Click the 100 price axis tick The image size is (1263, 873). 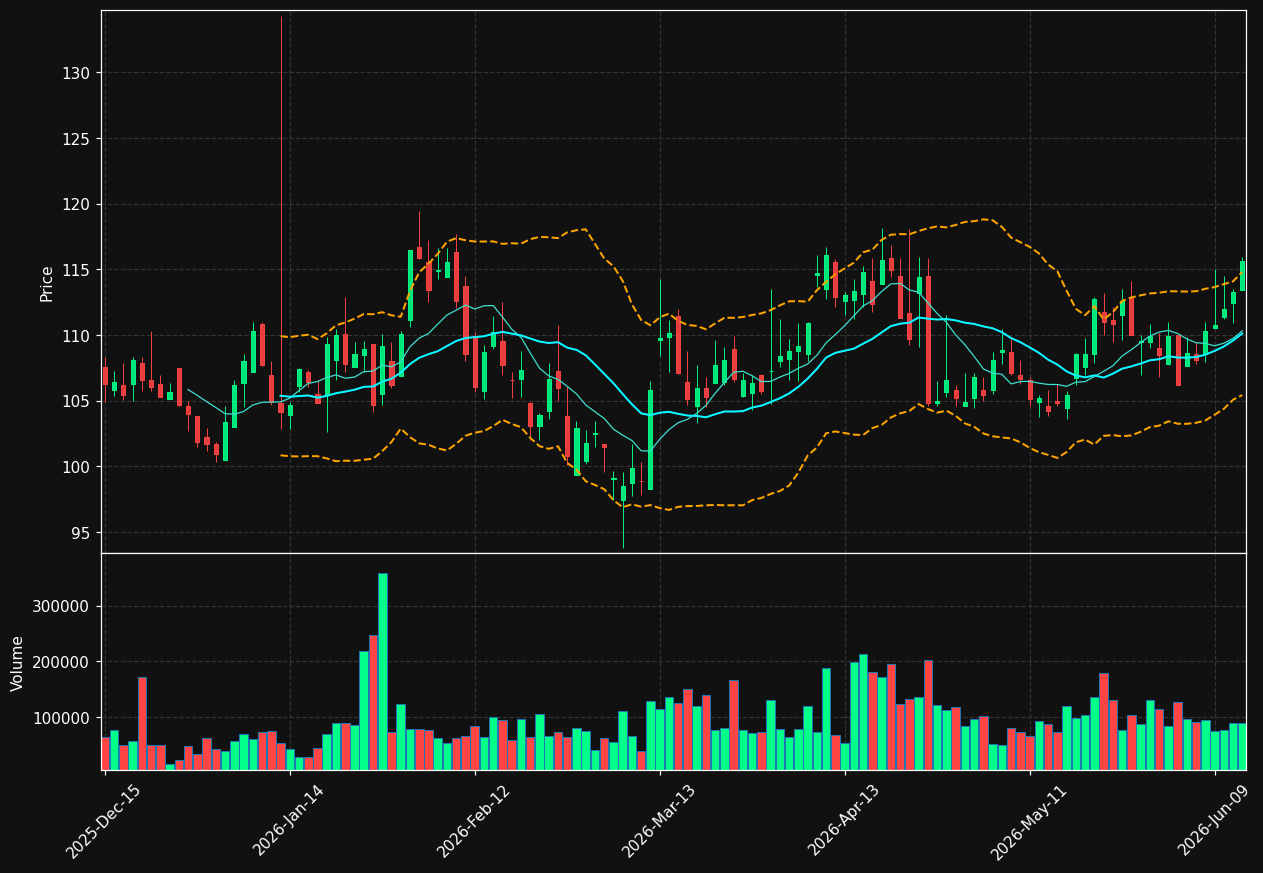(77, 467)
